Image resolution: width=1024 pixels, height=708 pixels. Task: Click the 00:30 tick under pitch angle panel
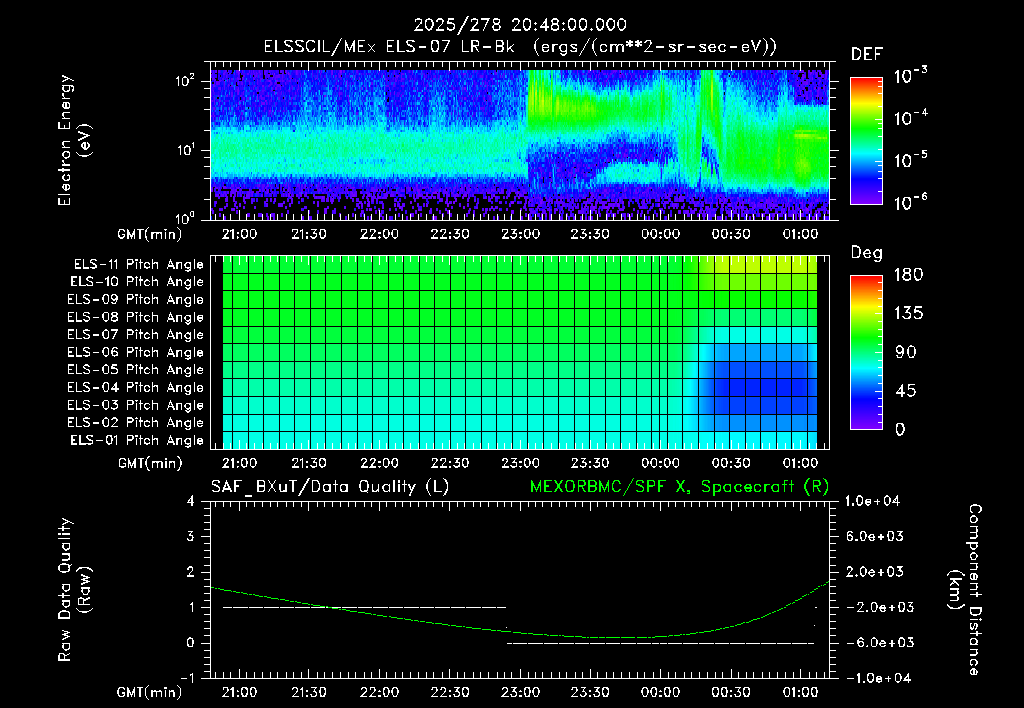731,463
